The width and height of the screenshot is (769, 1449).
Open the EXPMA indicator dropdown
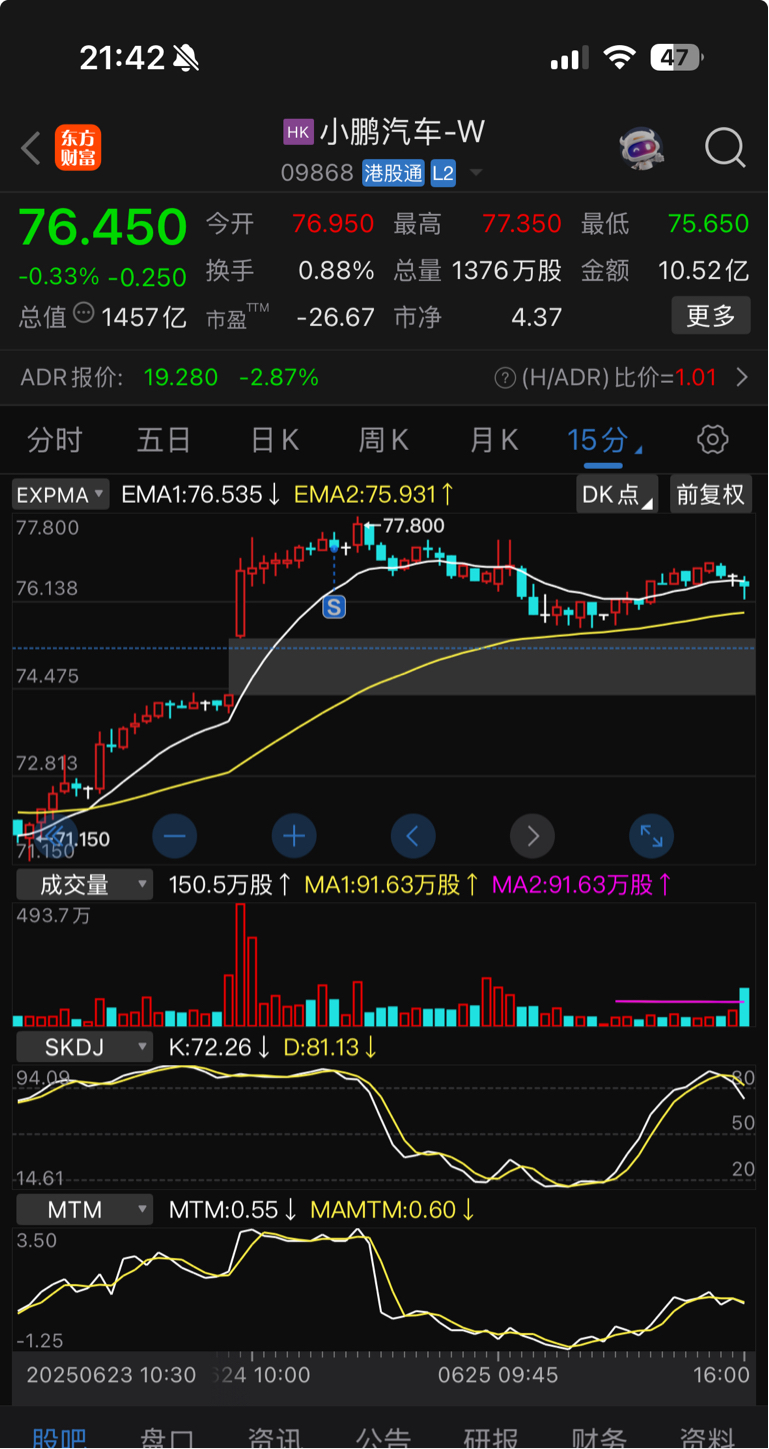tap(60, 494)
